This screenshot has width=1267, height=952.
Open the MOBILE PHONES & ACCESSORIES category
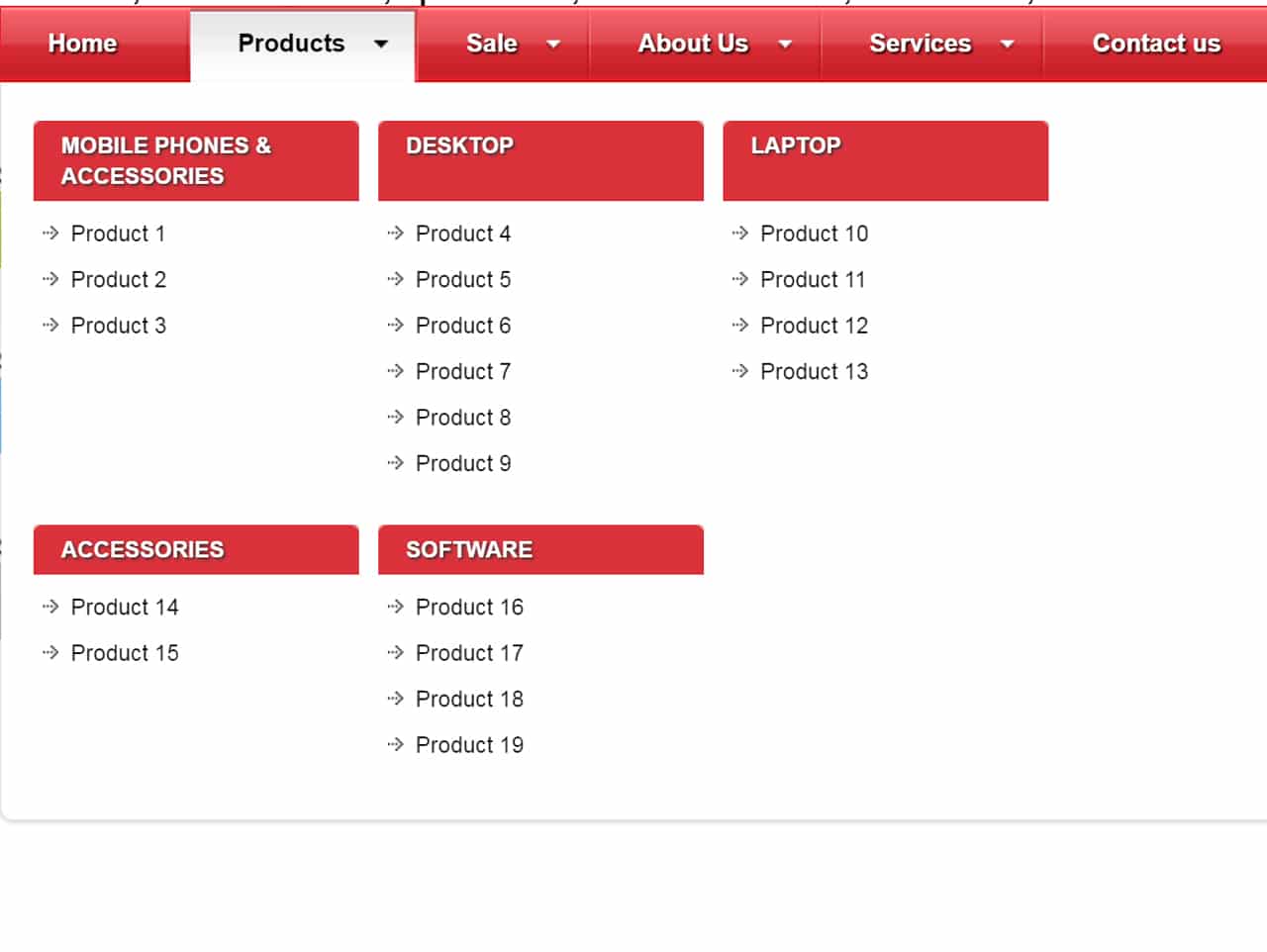pos(196,161)
